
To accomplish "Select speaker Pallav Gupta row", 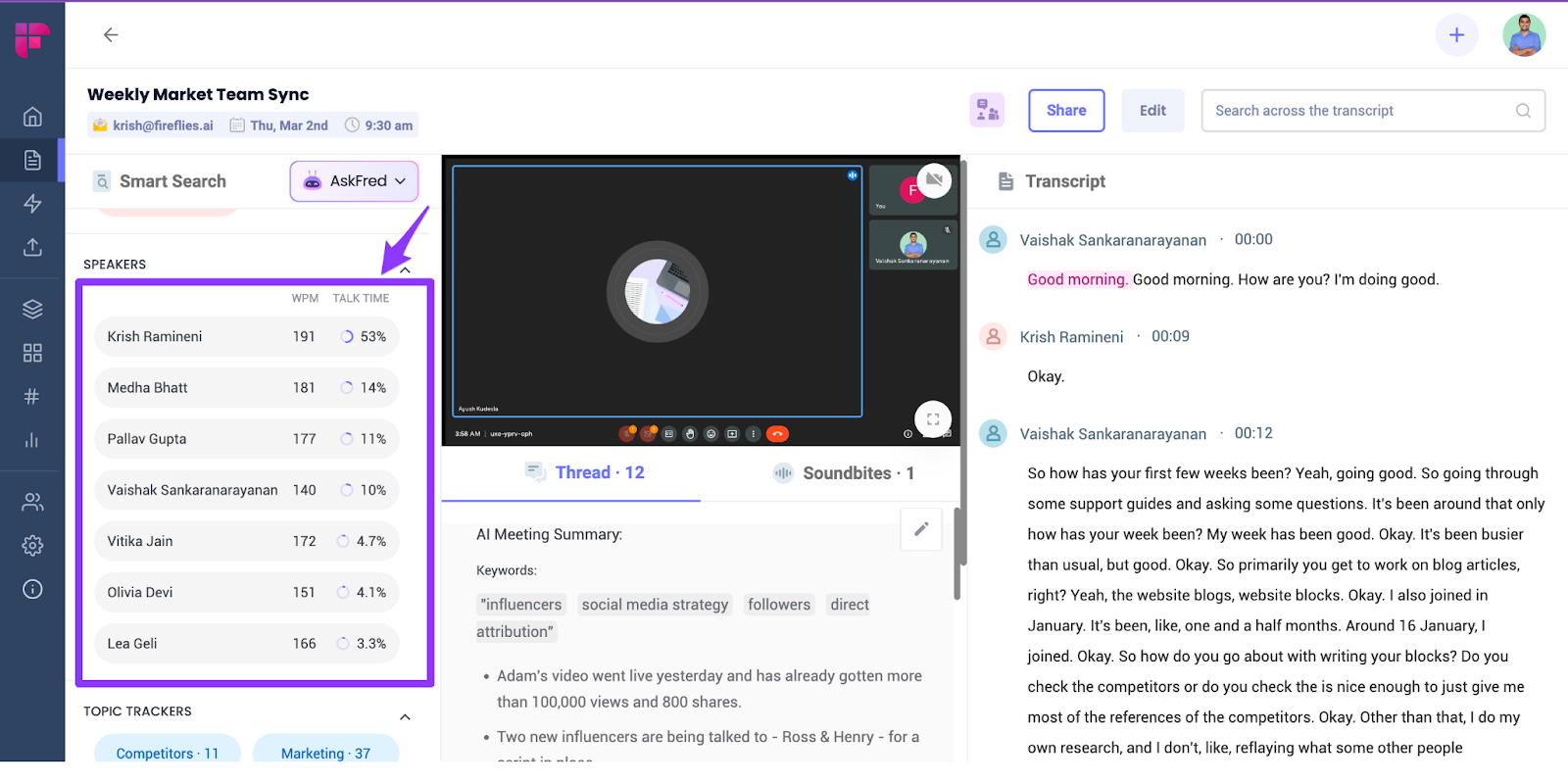I will pyautogui.click(x=247, y=439).
